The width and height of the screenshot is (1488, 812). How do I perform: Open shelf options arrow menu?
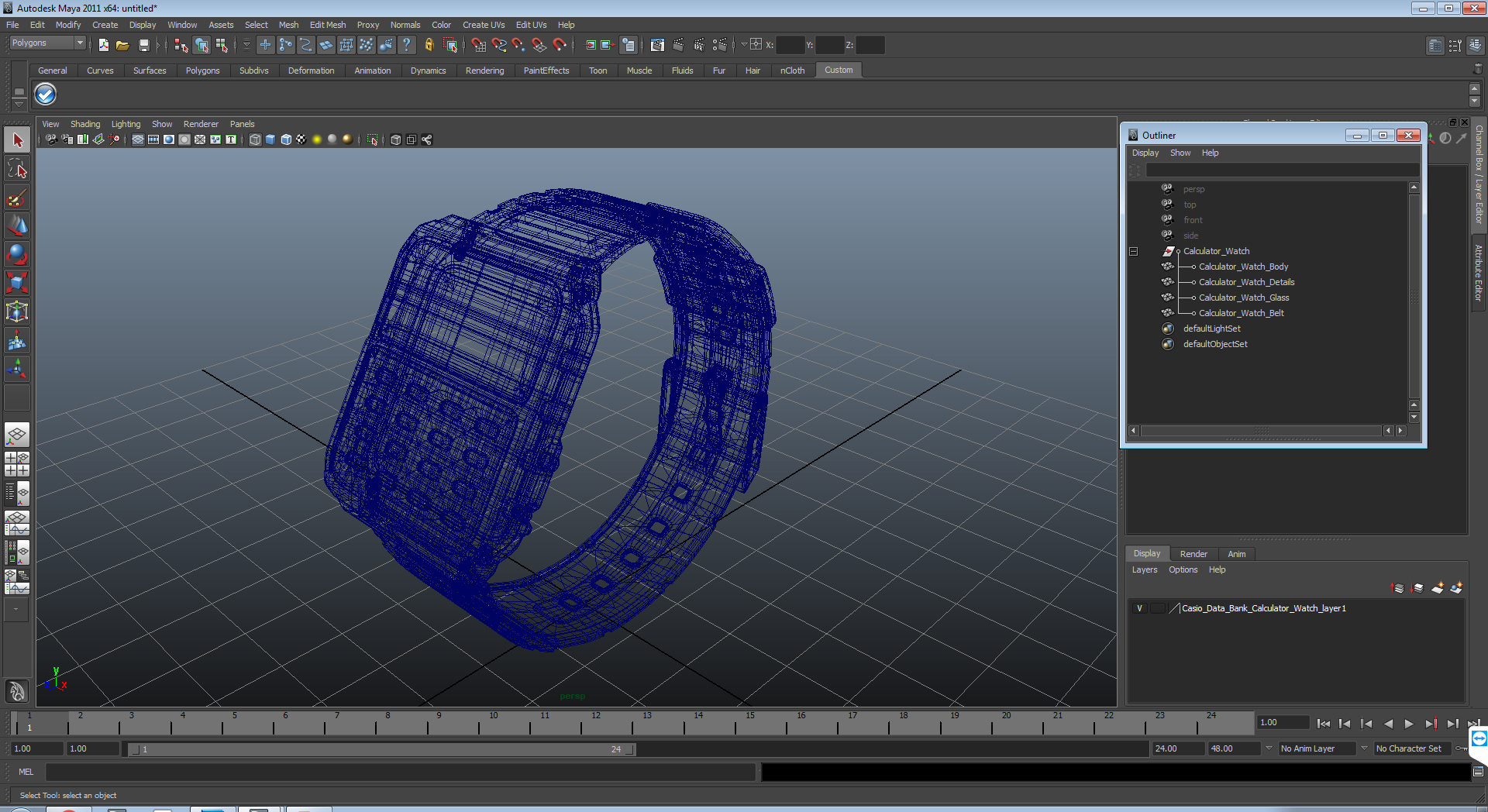pyautogui.click(x=19, y=103)
